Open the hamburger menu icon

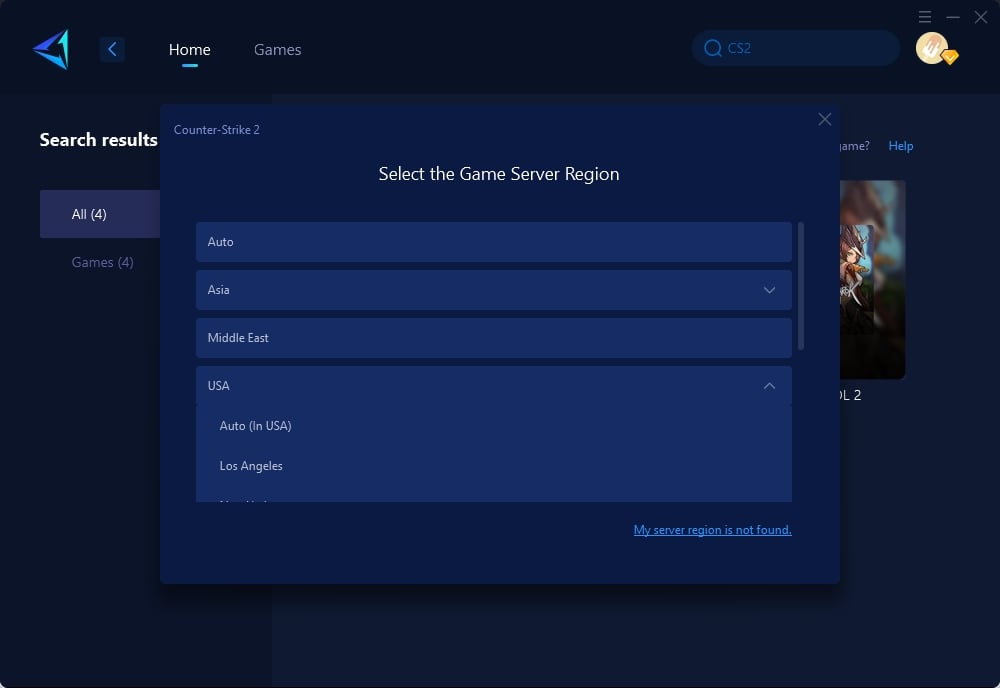(925, 17)
